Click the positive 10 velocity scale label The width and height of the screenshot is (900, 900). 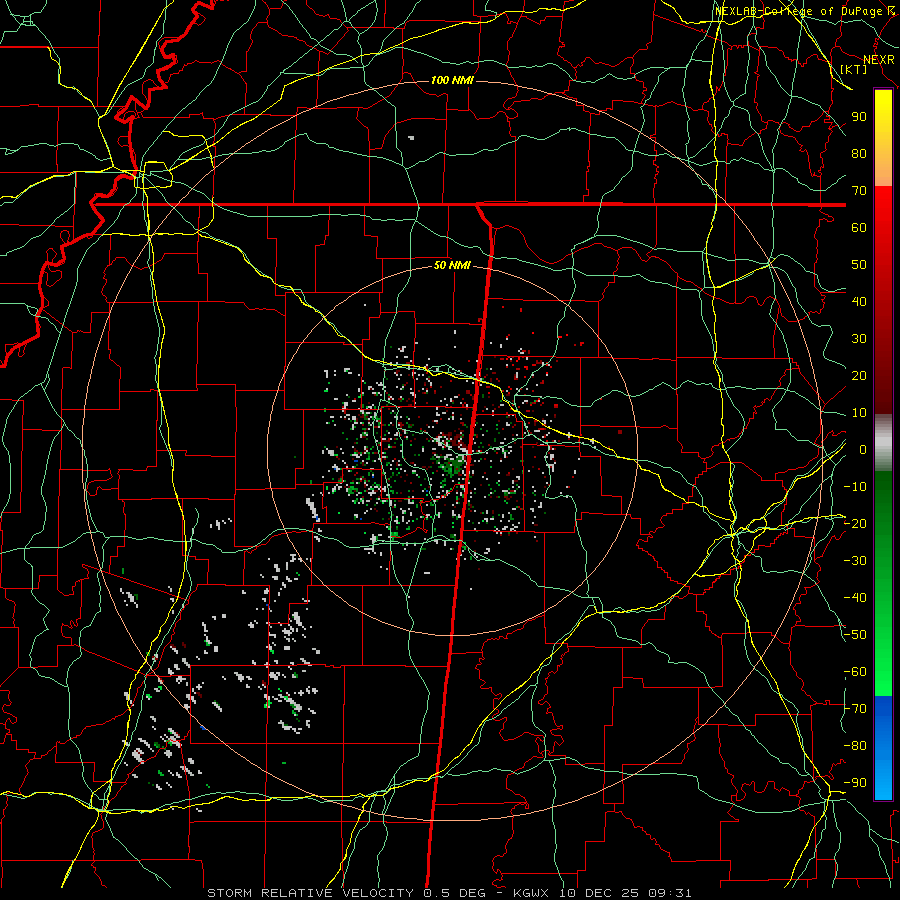(x=859, y=413)
